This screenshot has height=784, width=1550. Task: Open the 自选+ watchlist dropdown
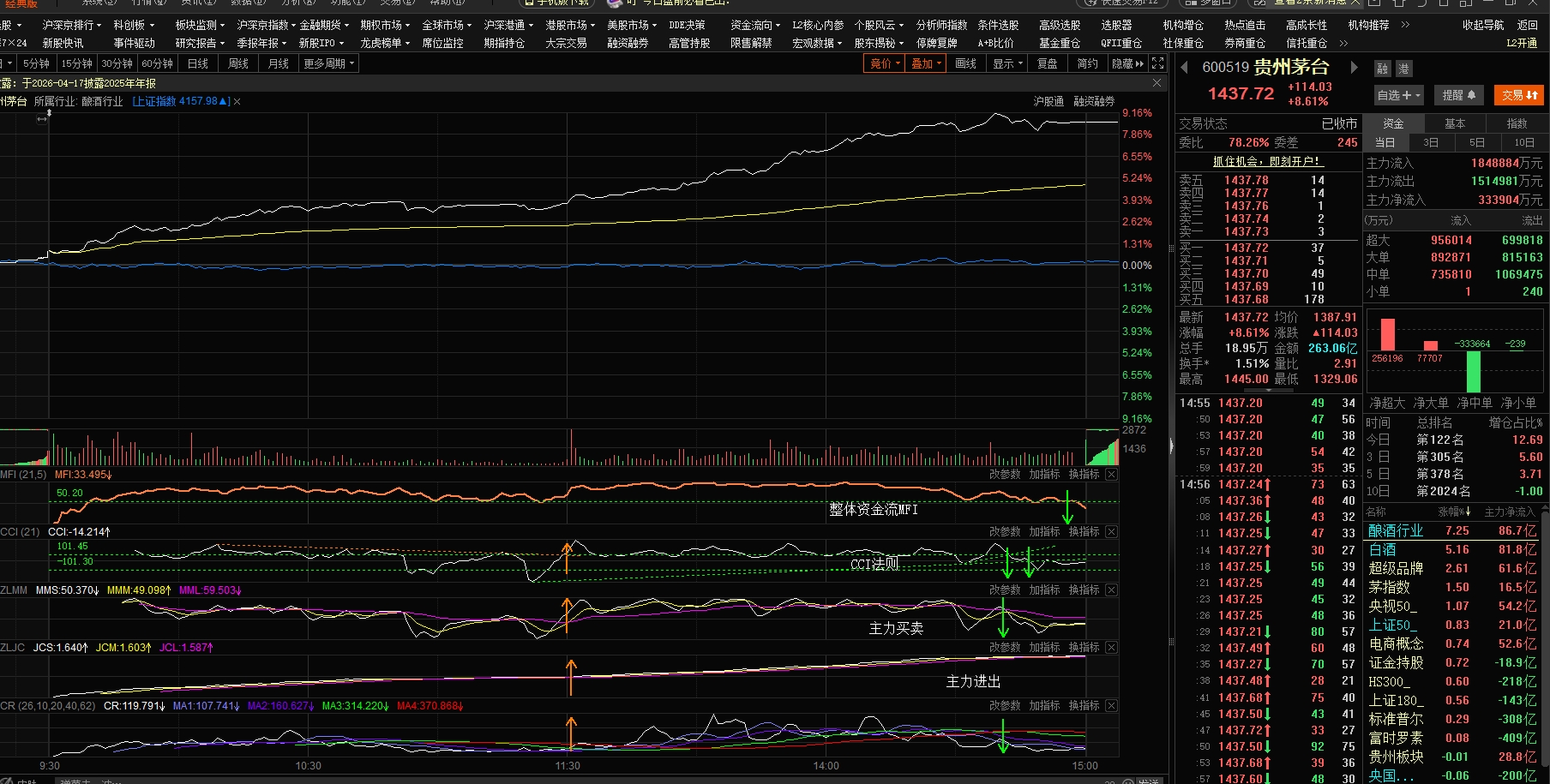click(x=1399, y=95)
